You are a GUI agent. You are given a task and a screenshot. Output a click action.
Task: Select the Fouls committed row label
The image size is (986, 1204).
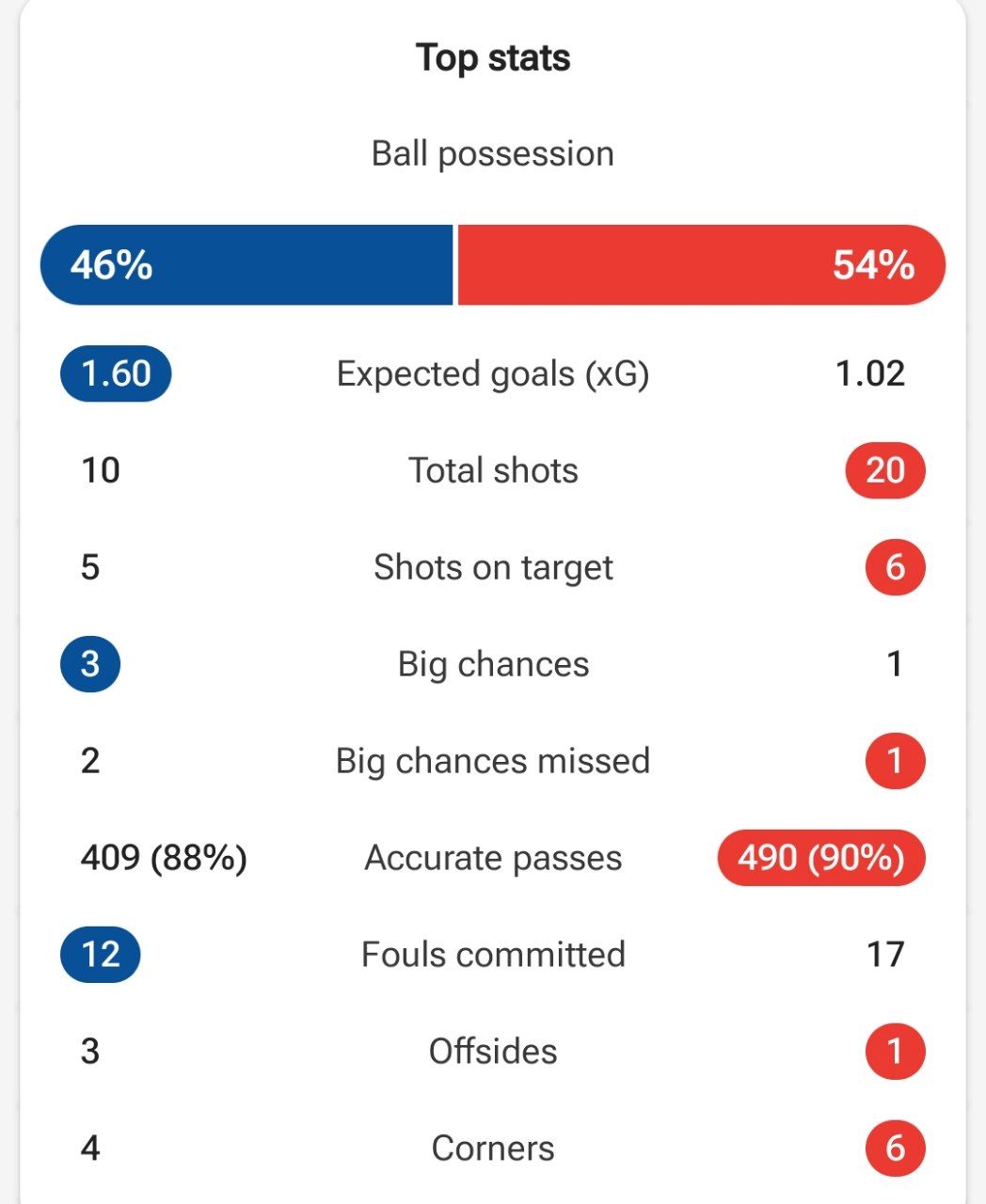493,955
